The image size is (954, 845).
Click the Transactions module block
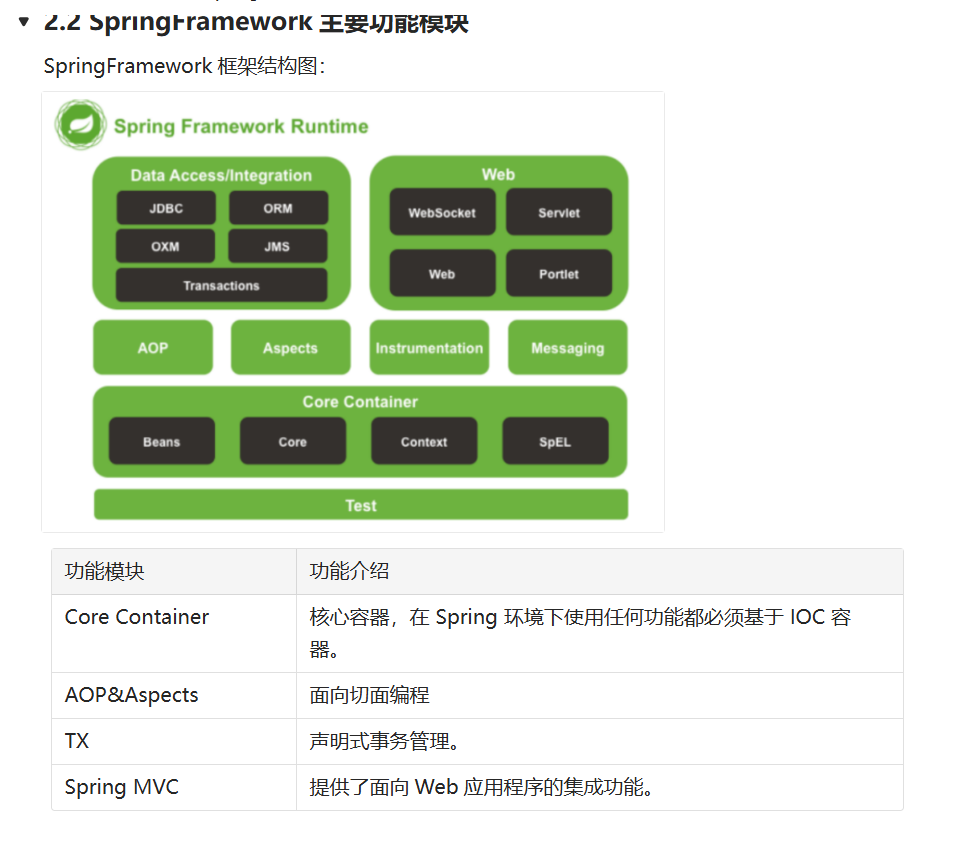coord(221,285)
